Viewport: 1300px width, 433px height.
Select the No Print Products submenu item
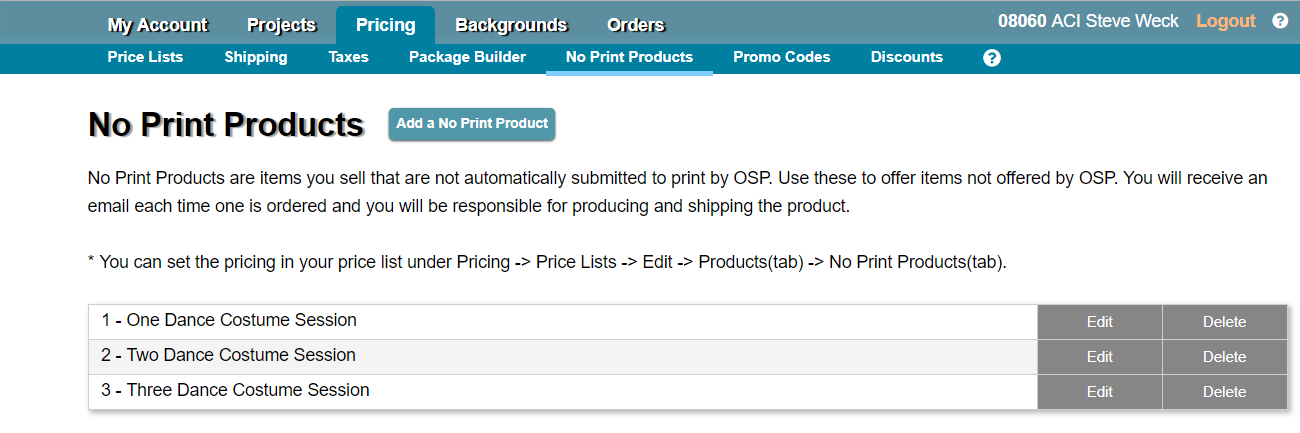(629, 57)
